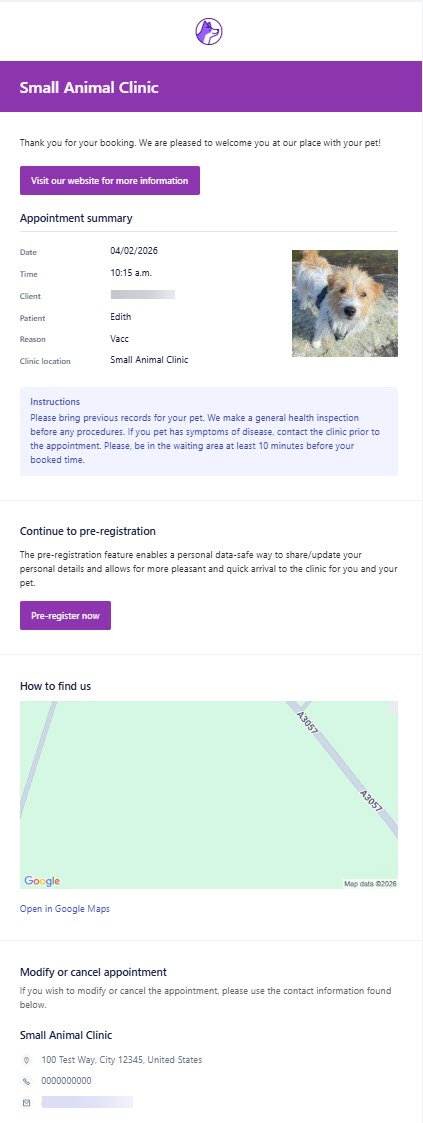Click the Appointment summary heading
The height and width of the screenshot is (1123, 423).
point(76,218)
